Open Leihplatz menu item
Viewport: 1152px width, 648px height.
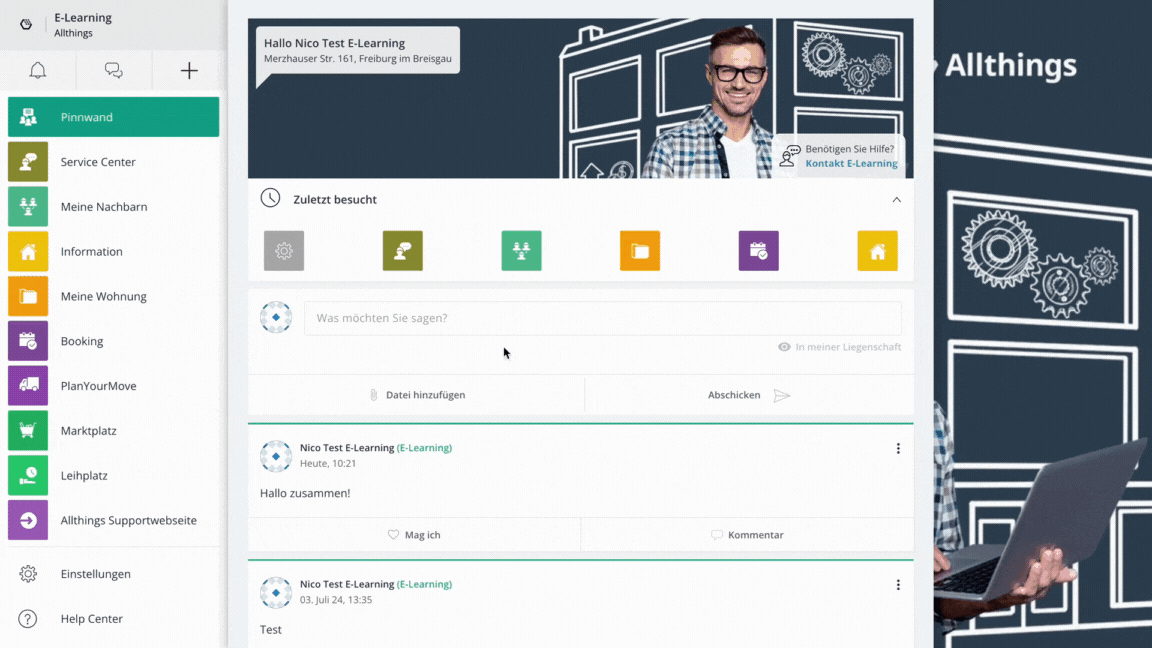click(x=113, y=475)
